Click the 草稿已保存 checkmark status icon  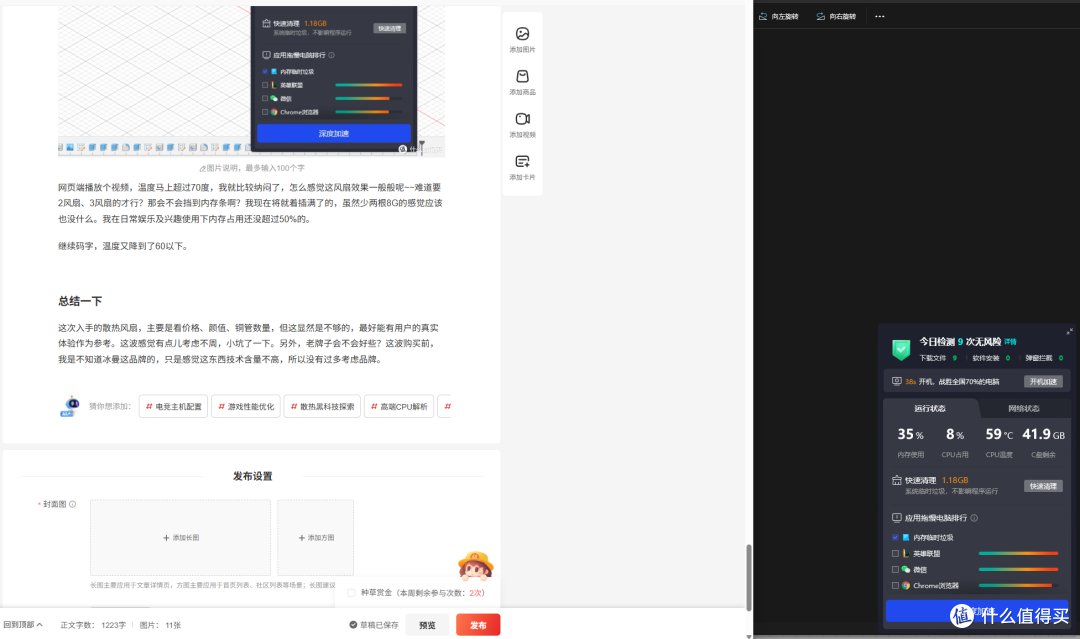(353, 625)
